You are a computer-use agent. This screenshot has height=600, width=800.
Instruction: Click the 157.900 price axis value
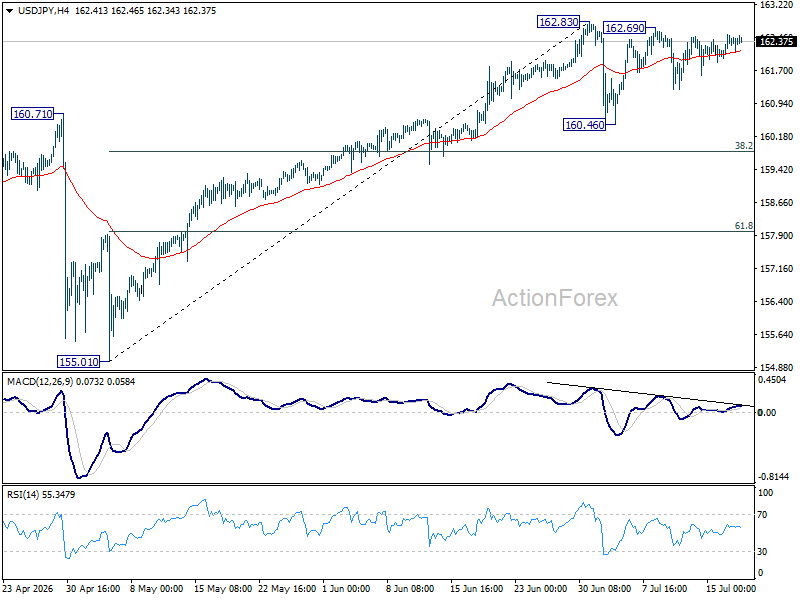point(777,236)
